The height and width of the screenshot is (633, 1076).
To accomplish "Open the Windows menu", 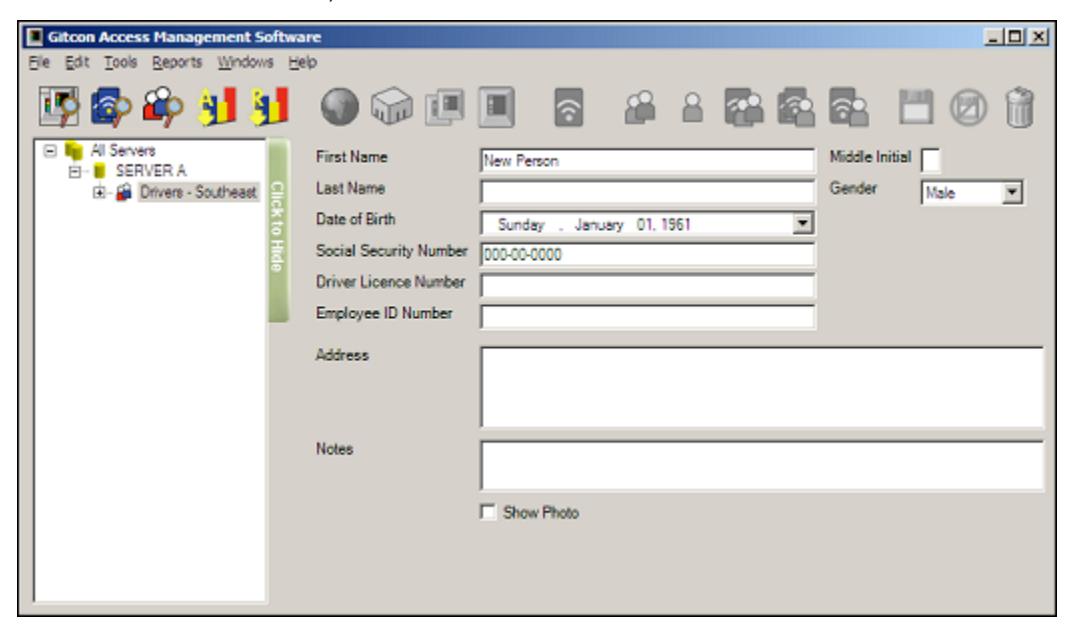I will (x=245, y=62).
